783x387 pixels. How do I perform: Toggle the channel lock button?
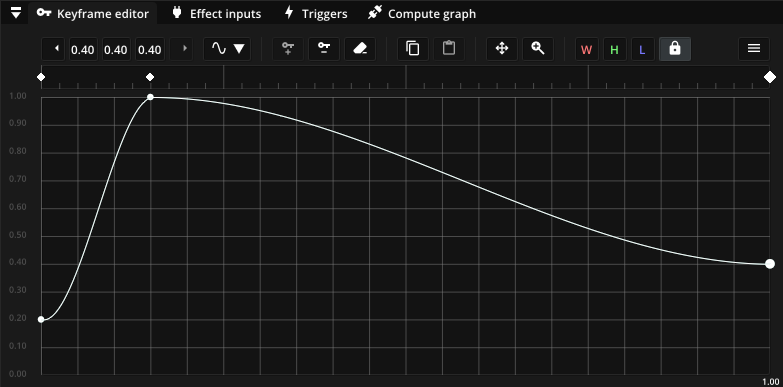click(675, 49)
